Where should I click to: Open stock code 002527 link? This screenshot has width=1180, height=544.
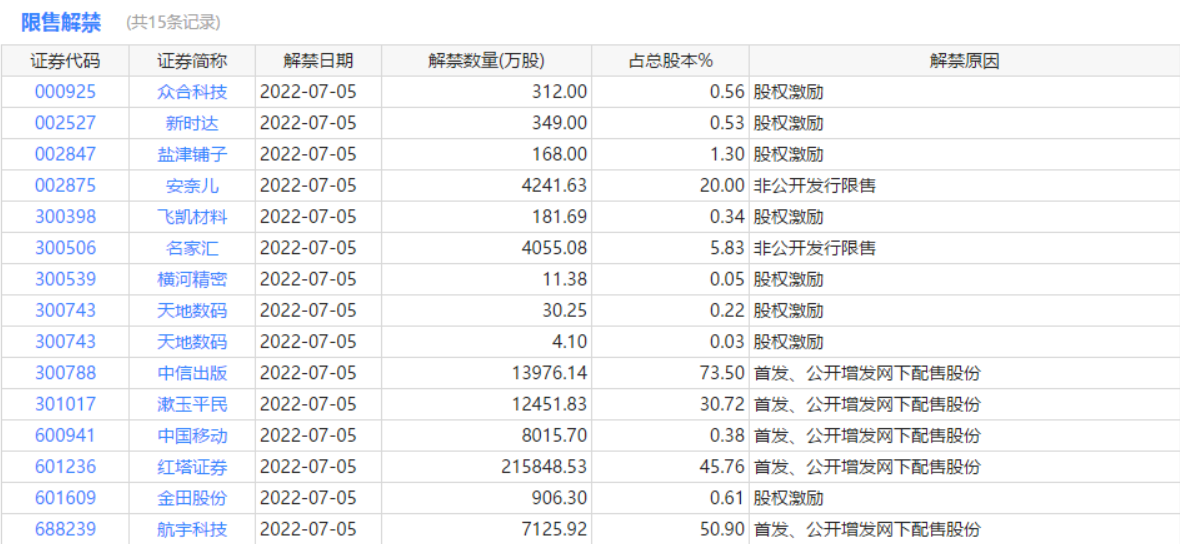click(x=65, y=123)
